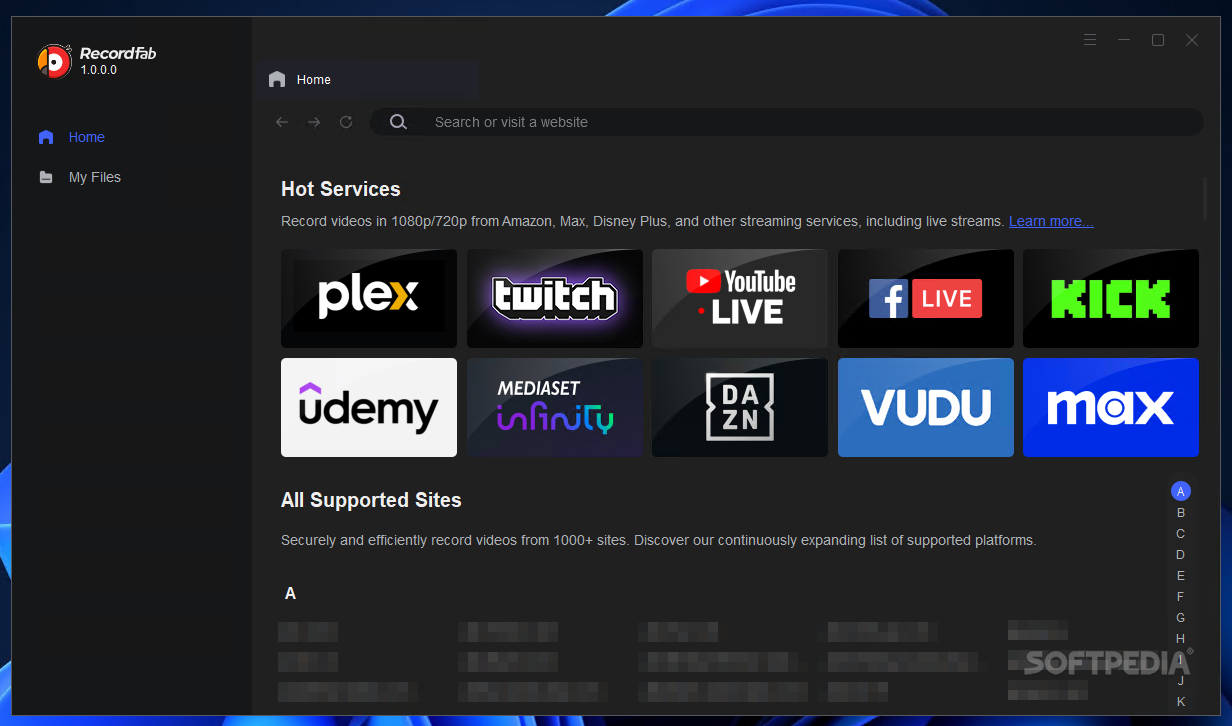Viewport: 1232px width, 726px height.
Task: Open the Mediaset Infinity tile
Action: [555, 407]
